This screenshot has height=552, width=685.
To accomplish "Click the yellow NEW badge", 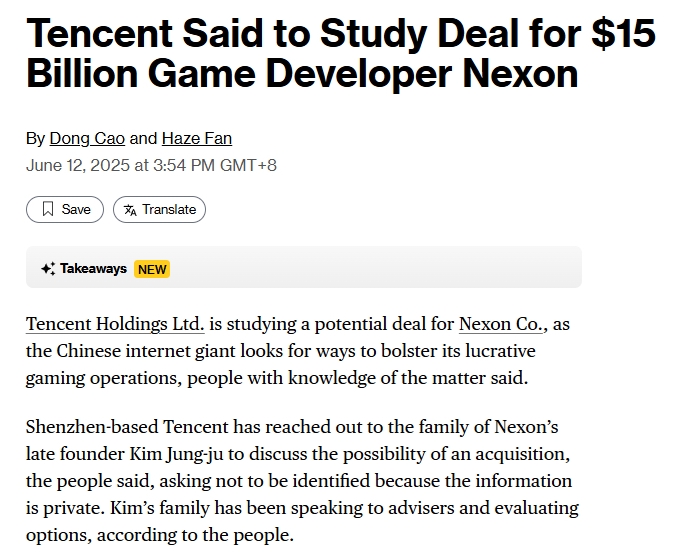I will pyautogui.click(x=152, y=269).
